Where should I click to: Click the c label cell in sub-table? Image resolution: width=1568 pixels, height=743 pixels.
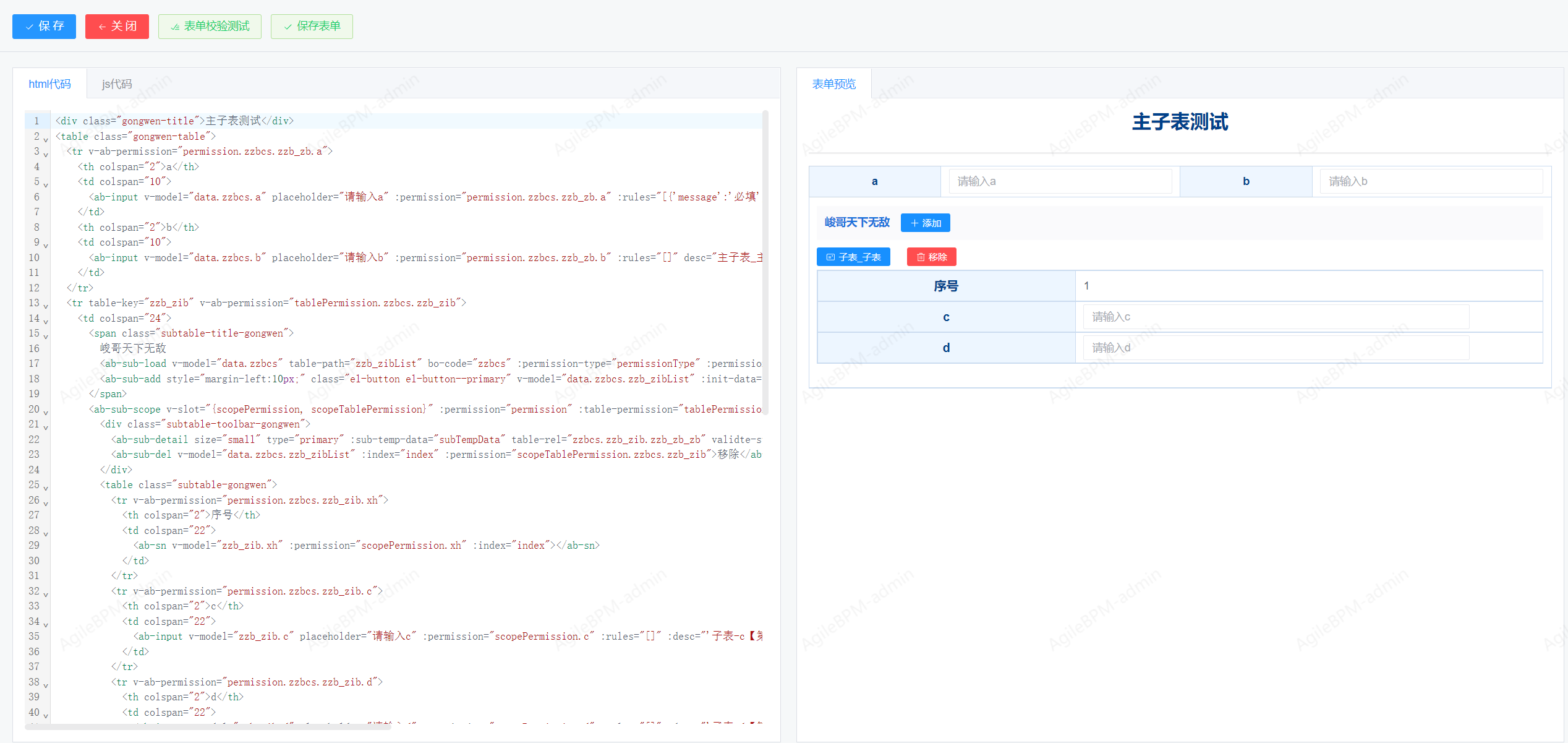point(946,317)
